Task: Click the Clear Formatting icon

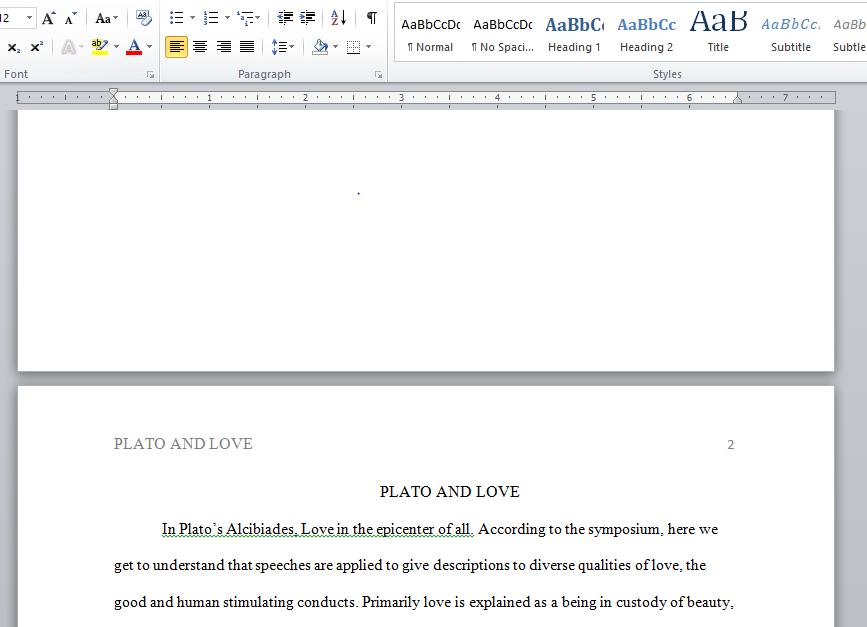Action: point(144,18)
